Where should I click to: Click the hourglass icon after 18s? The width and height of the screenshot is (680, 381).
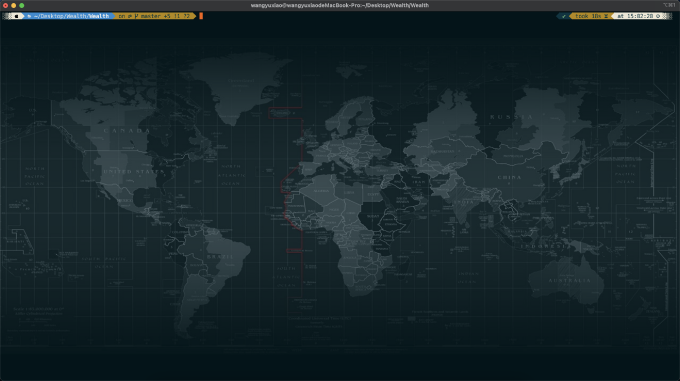pyautogui.click(x=606, y=16)
